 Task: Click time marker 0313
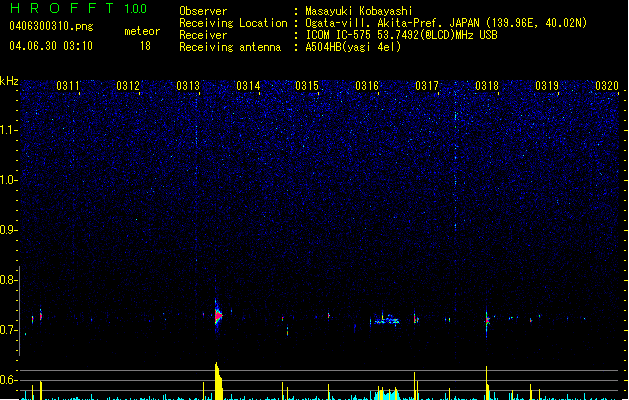[x=188, y=85]
